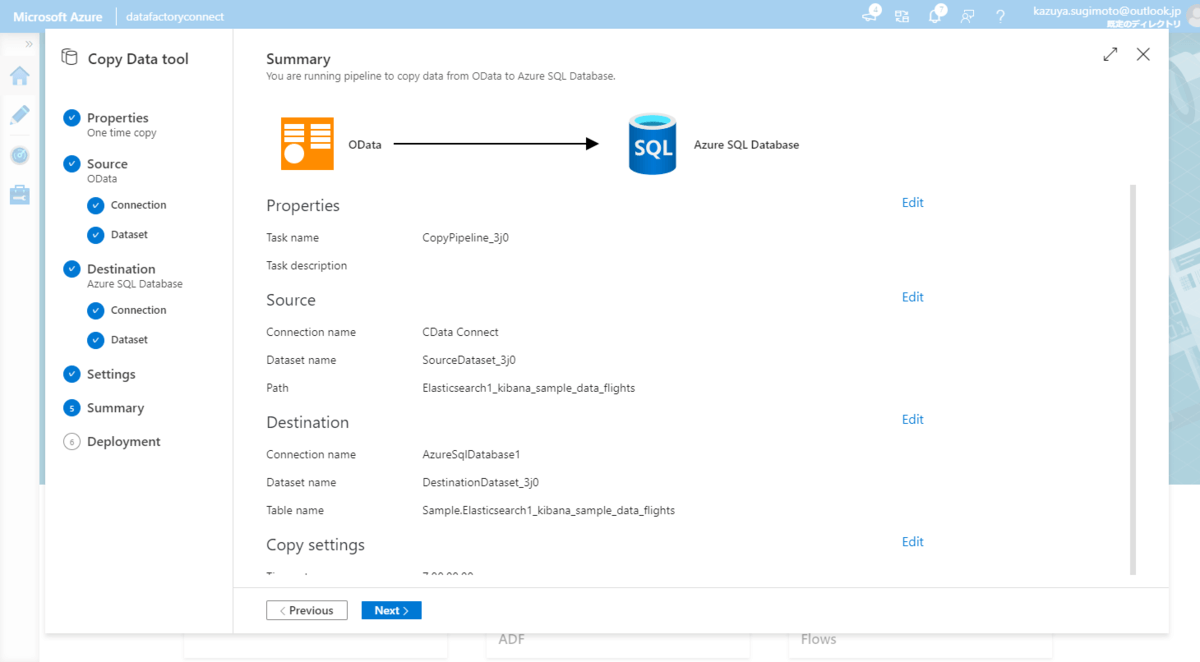Click the OData source icon
Screen dimensions: 1200x662
[307, 144]
